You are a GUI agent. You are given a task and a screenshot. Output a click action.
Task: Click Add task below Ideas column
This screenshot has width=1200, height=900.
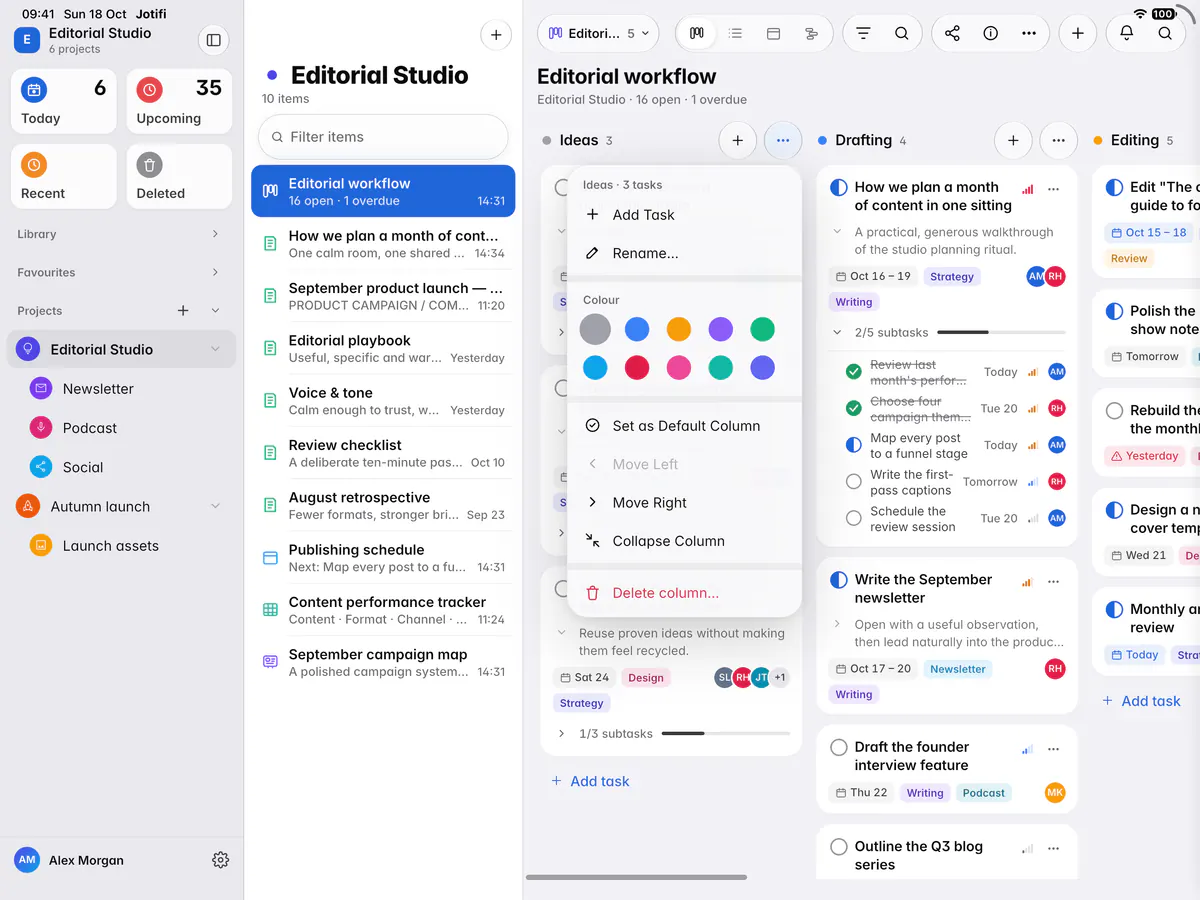590,782
